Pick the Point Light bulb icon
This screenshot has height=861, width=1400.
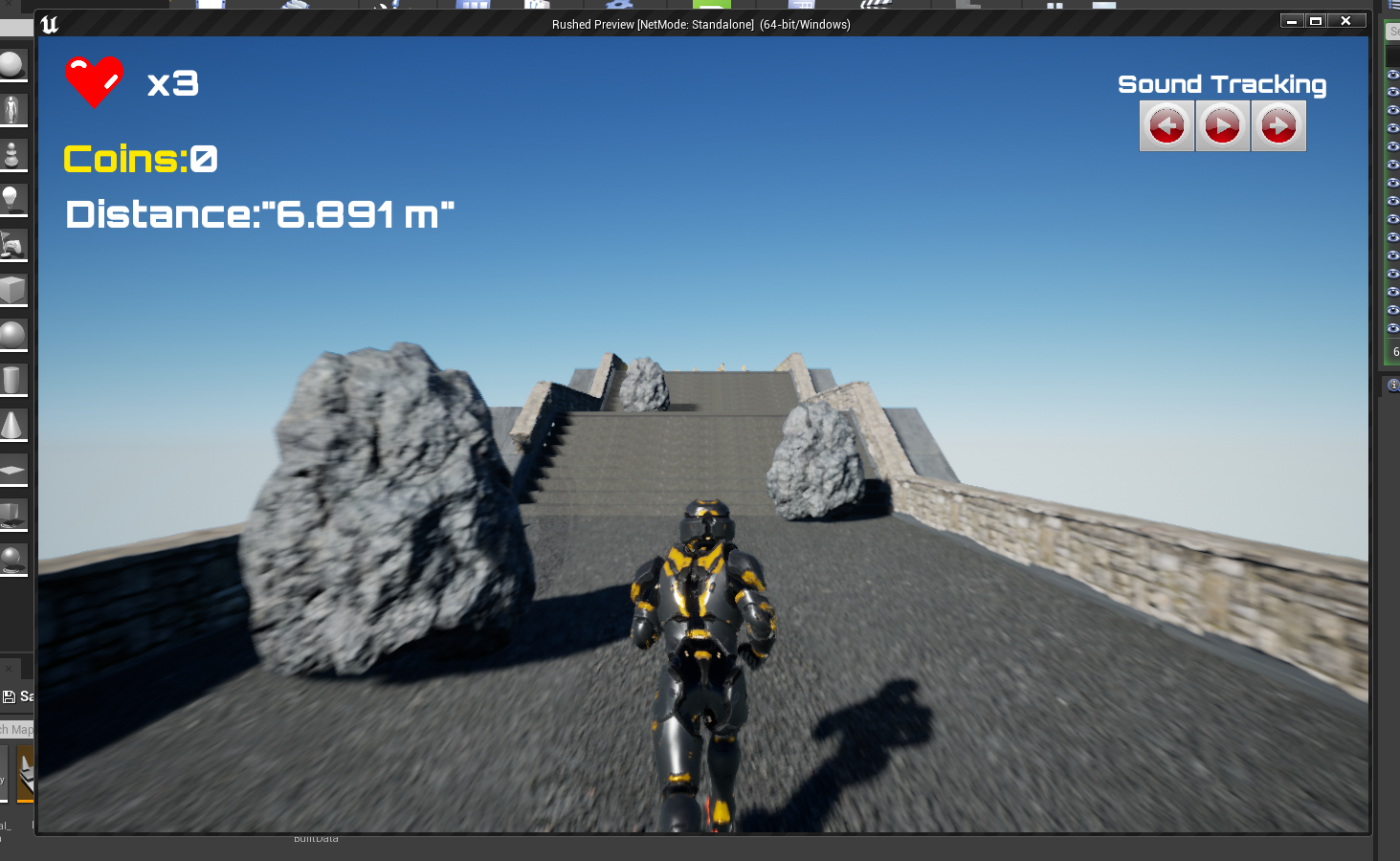click(11, 200)
